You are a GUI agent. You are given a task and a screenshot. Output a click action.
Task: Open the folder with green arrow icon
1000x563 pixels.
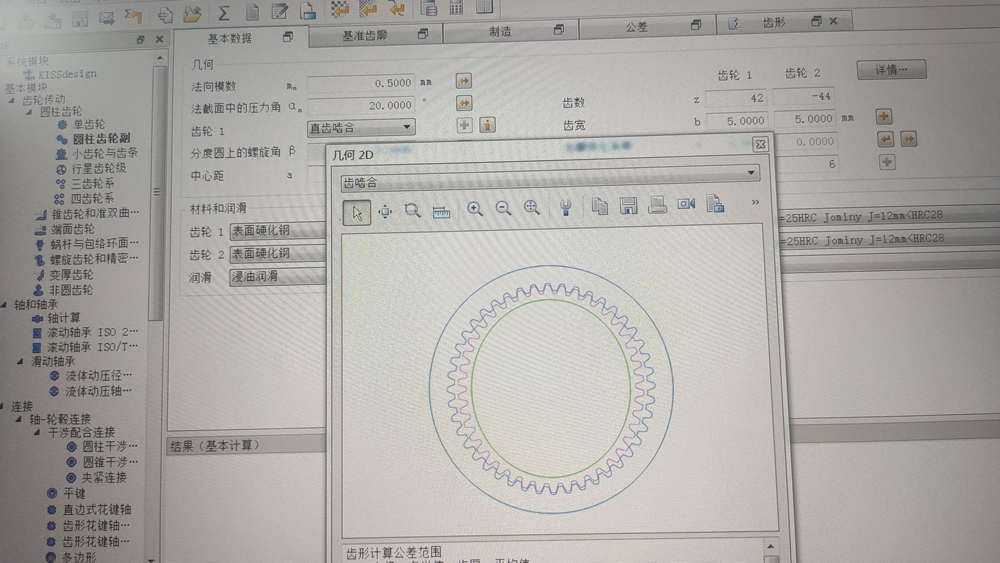pos(192,14)
